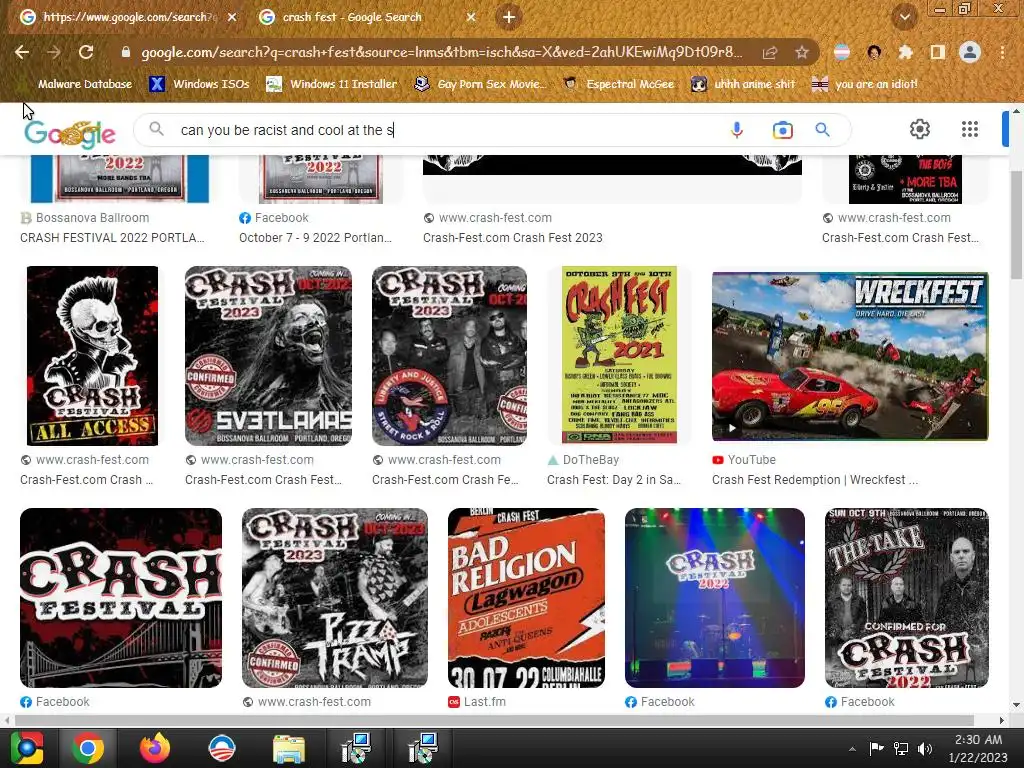Expand the tab search dropdown
The height and width of the screenshot is (768, 1024).
click(x=904, y=17)
